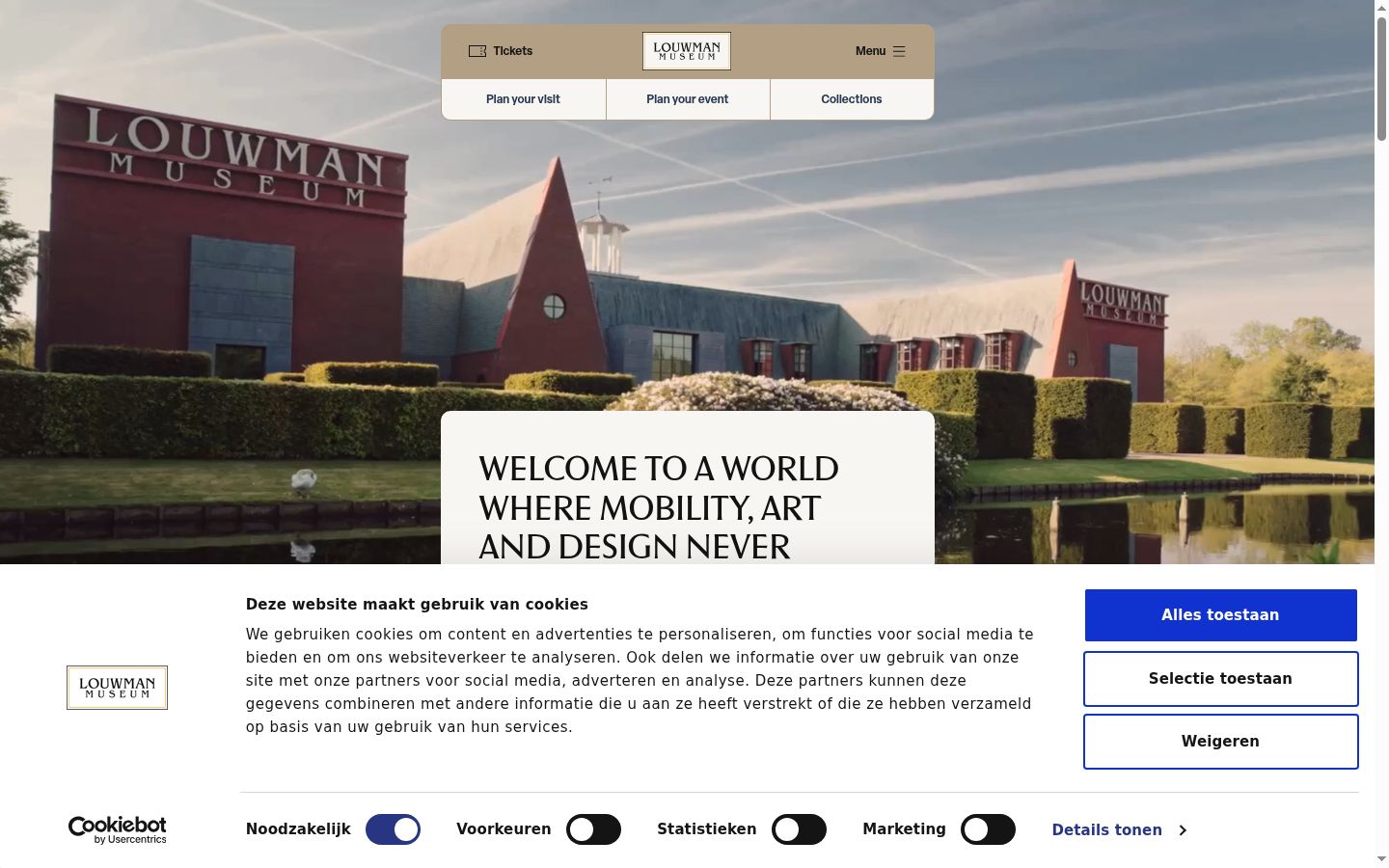Click the Statistieken label text
Viewport: 1389px width, 868px height.
(706, 829)
